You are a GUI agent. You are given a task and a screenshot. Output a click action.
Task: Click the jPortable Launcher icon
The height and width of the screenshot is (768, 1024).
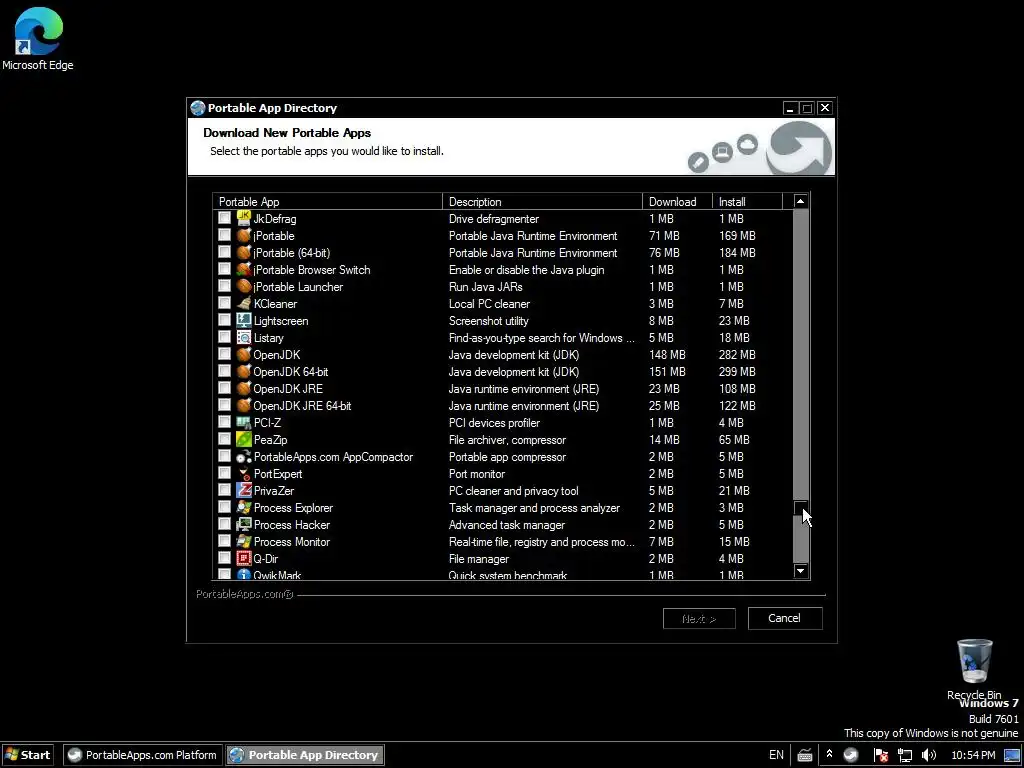point(244,286)
